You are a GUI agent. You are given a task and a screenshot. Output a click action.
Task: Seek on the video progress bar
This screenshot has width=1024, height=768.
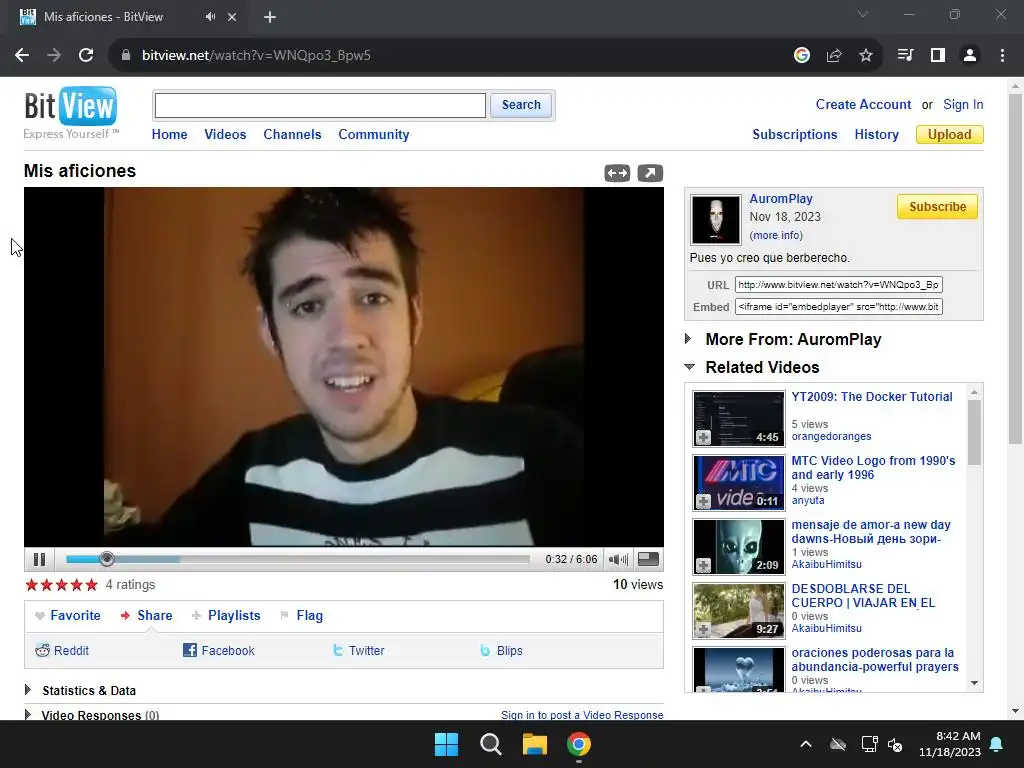click(298, 559)
